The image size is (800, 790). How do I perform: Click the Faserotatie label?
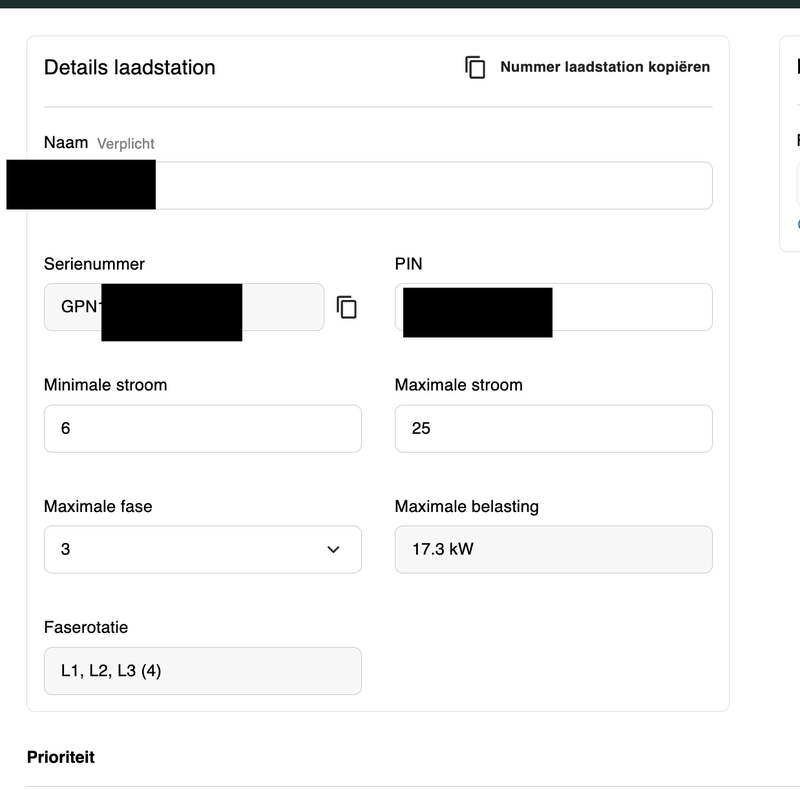point(86,627)
